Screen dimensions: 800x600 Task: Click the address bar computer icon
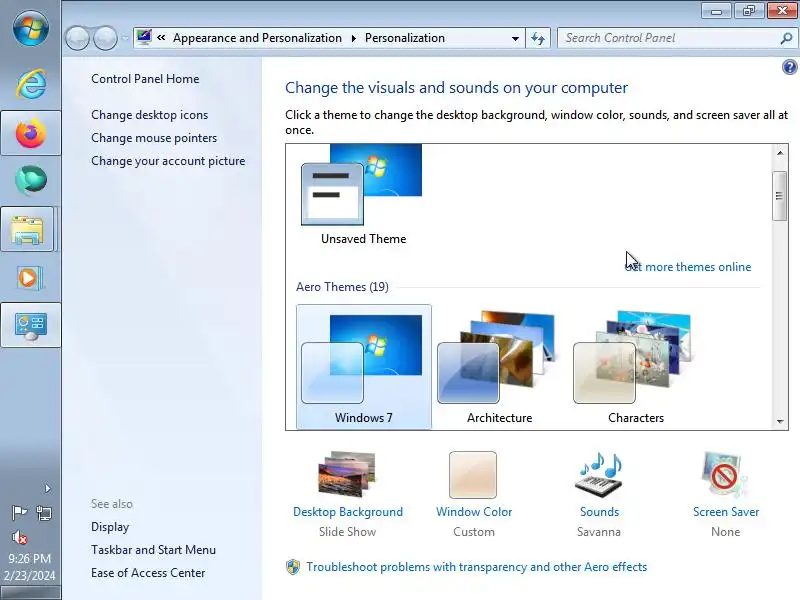[x=144, y=37]
